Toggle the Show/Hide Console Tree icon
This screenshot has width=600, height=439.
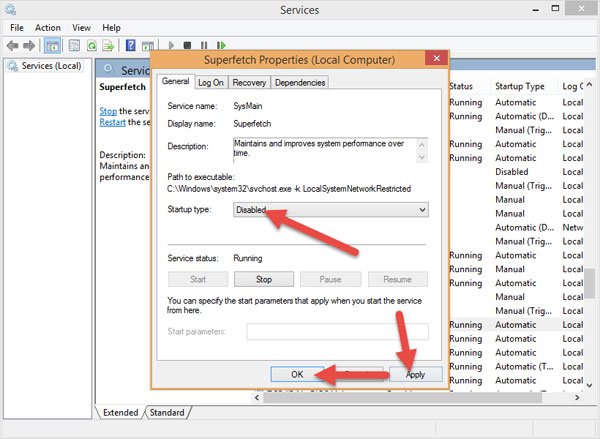52,46
